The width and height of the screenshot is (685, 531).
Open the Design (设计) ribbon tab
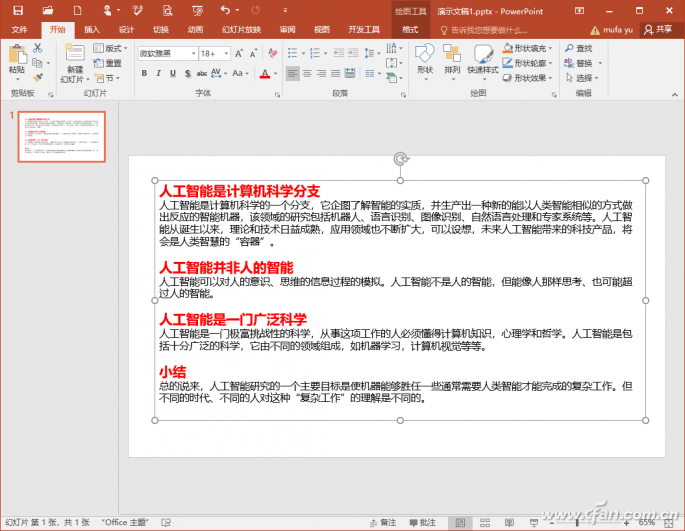click(126, 29)
